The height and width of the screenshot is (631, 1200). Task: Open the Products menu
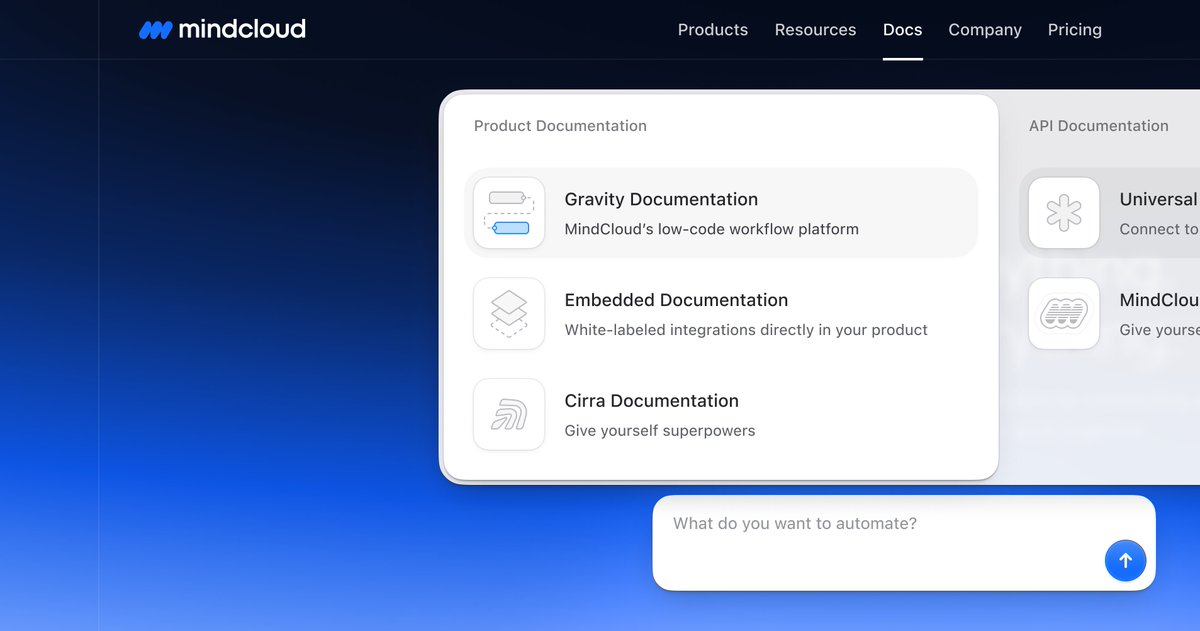[x=713, y=30]
